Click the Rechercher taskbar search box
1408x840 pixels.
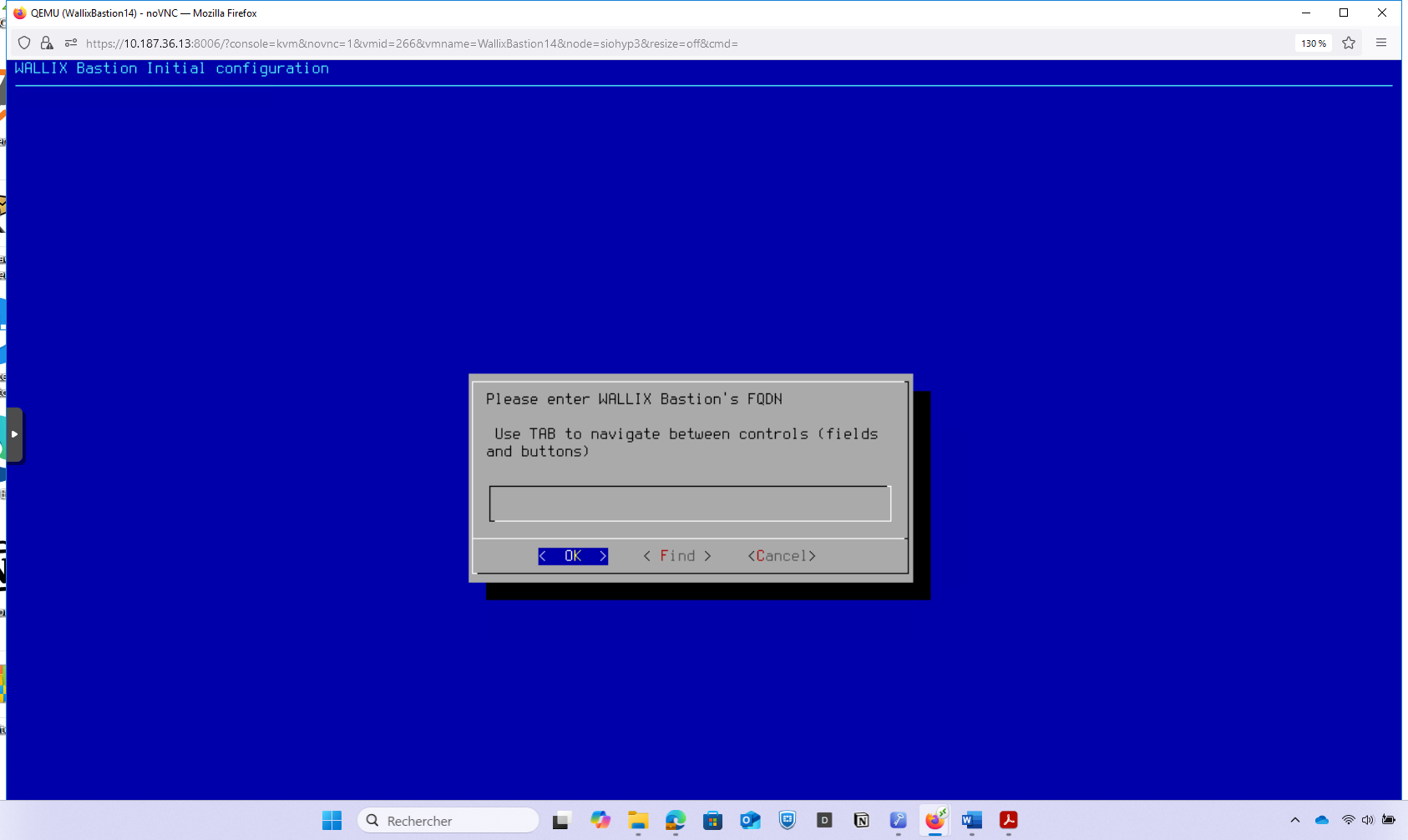click(x=448, y=821)
